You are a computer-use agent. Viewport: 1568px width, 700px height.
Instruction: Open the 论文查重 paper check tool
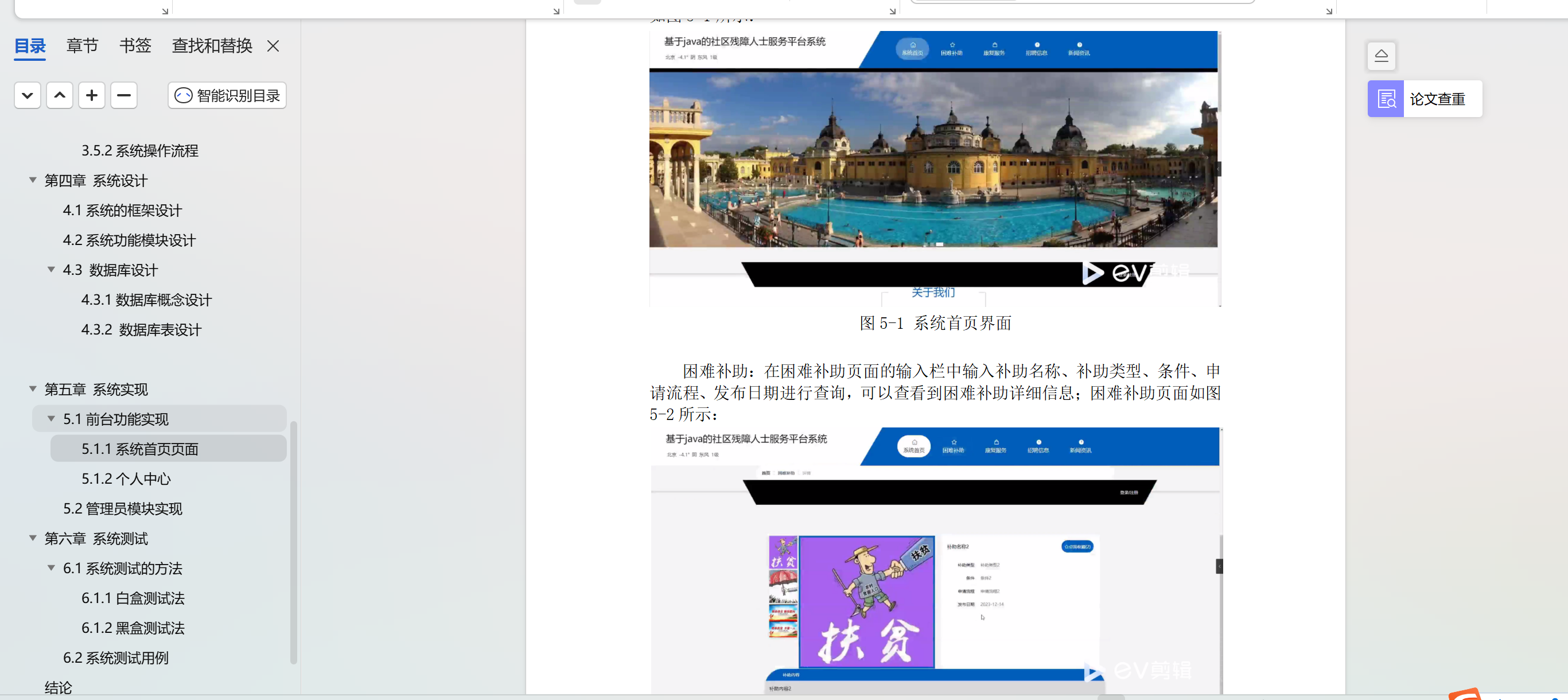1425,99
